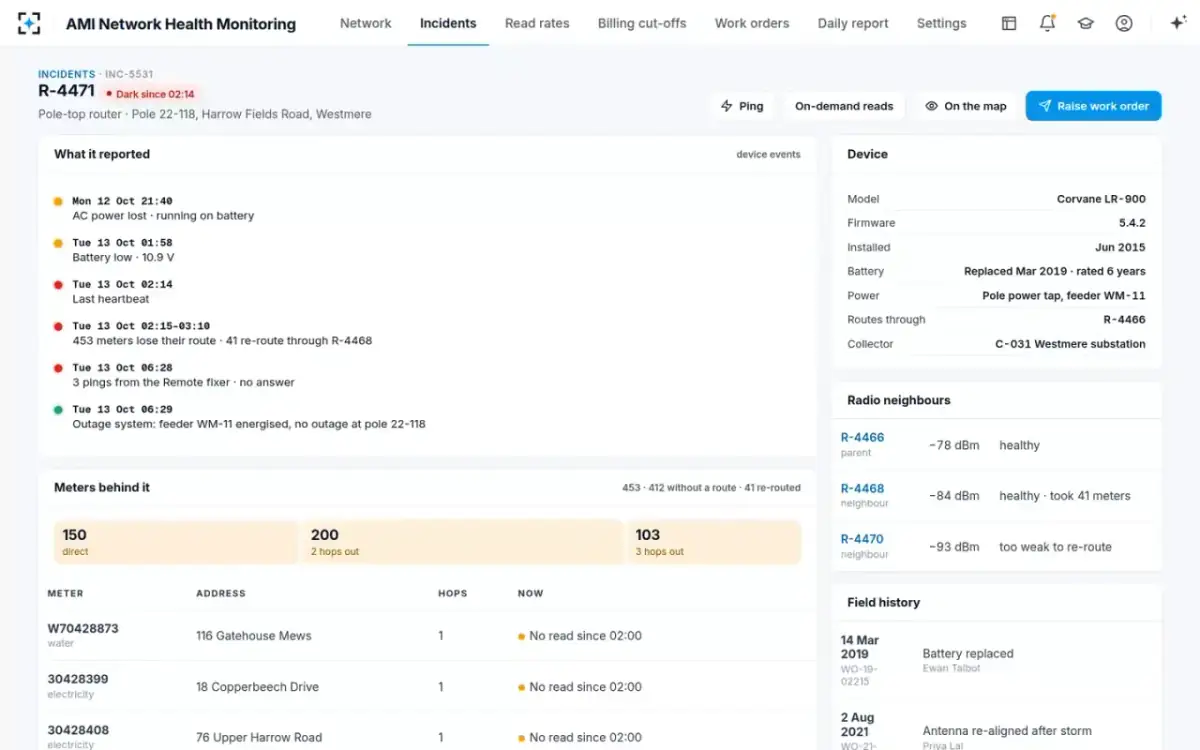Viewport: 1200px width, 750px height.
Task: Open the sparkle assistant icon
Action: point(1178,23)
